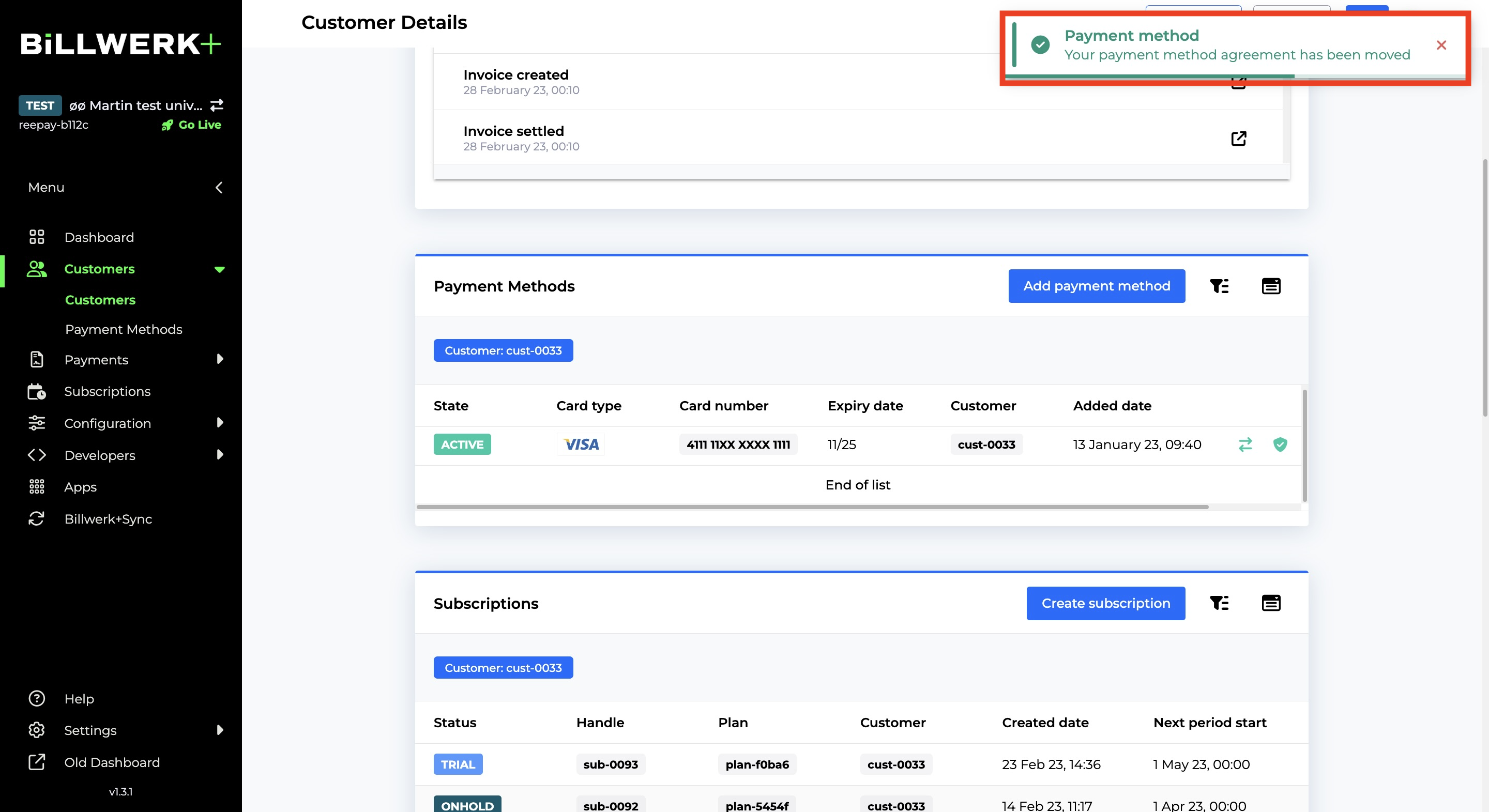1489x812 pixels.
Task: Click the green shield verification icon
Action: [x=1280, y=445]
